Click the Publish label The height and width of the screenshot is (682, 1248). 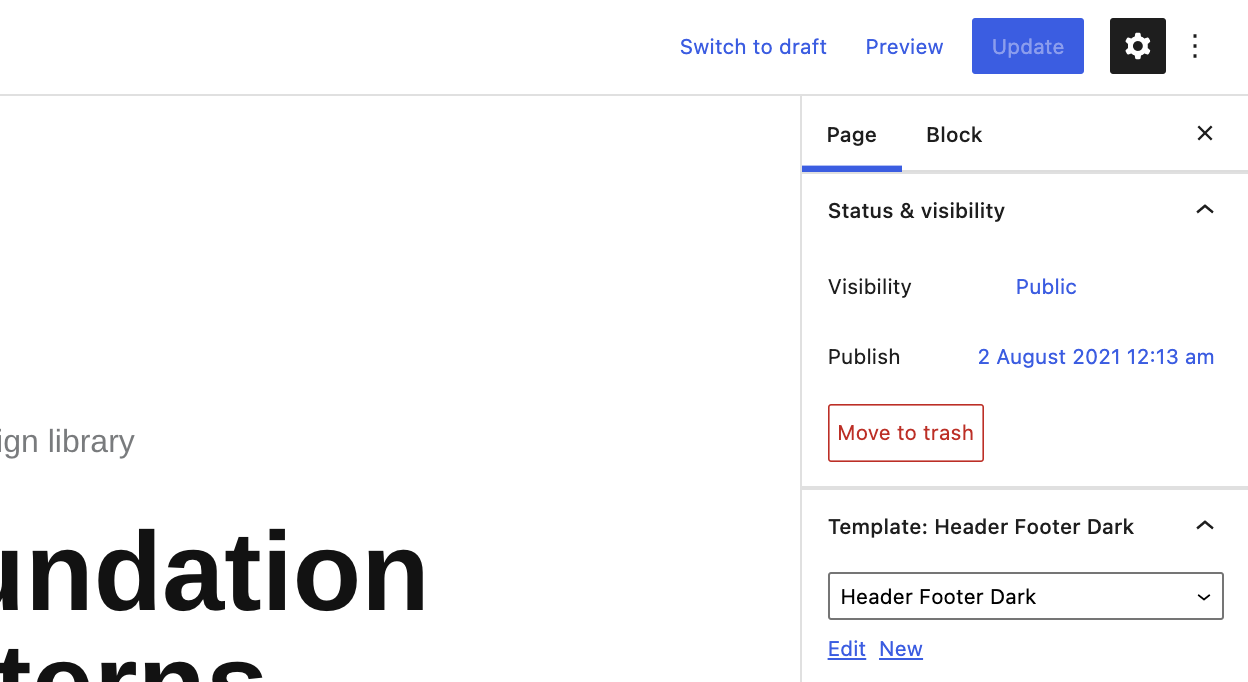point(864,357)
